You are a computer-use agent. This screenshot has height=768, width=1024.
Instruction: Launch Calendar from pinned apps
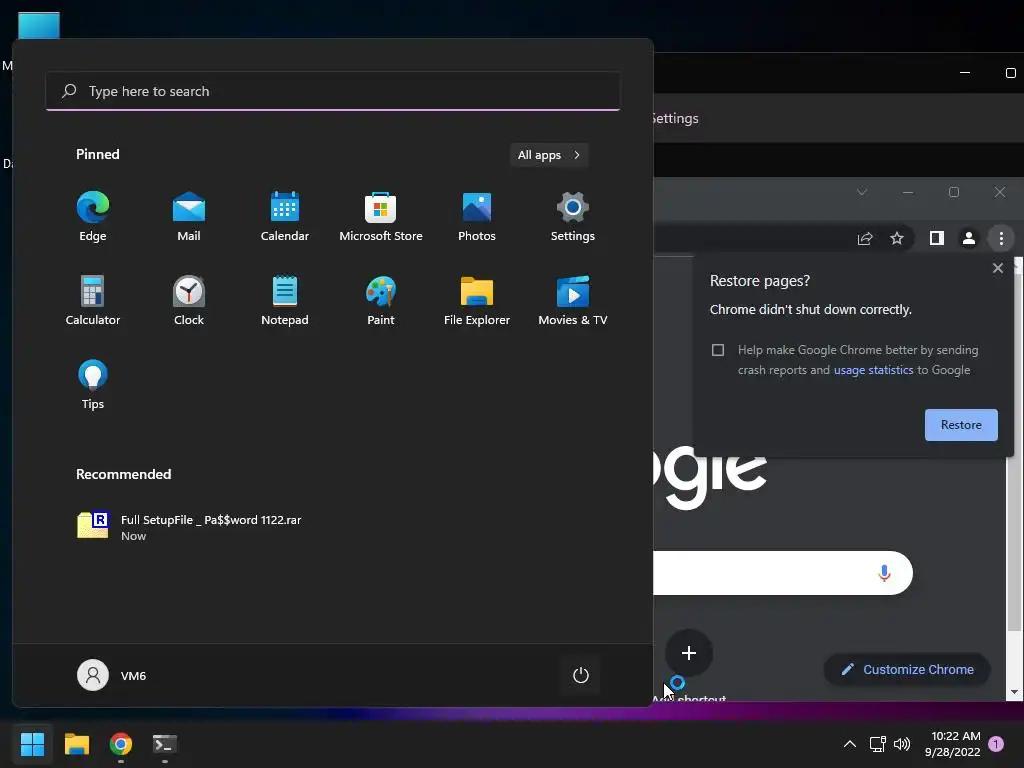pos(285,217)
